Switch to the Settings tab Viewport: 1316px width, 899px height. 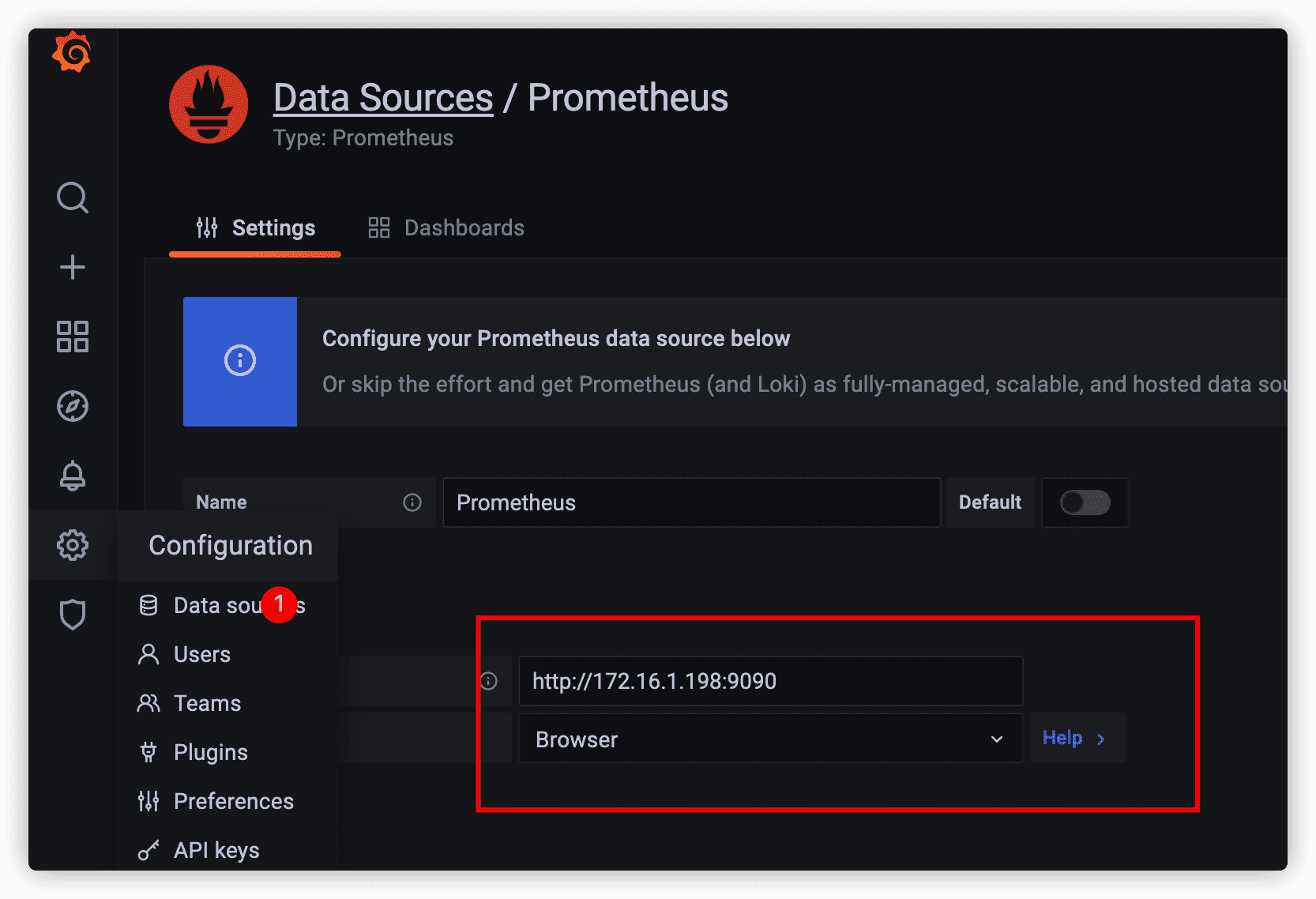(x=256, y=228)
